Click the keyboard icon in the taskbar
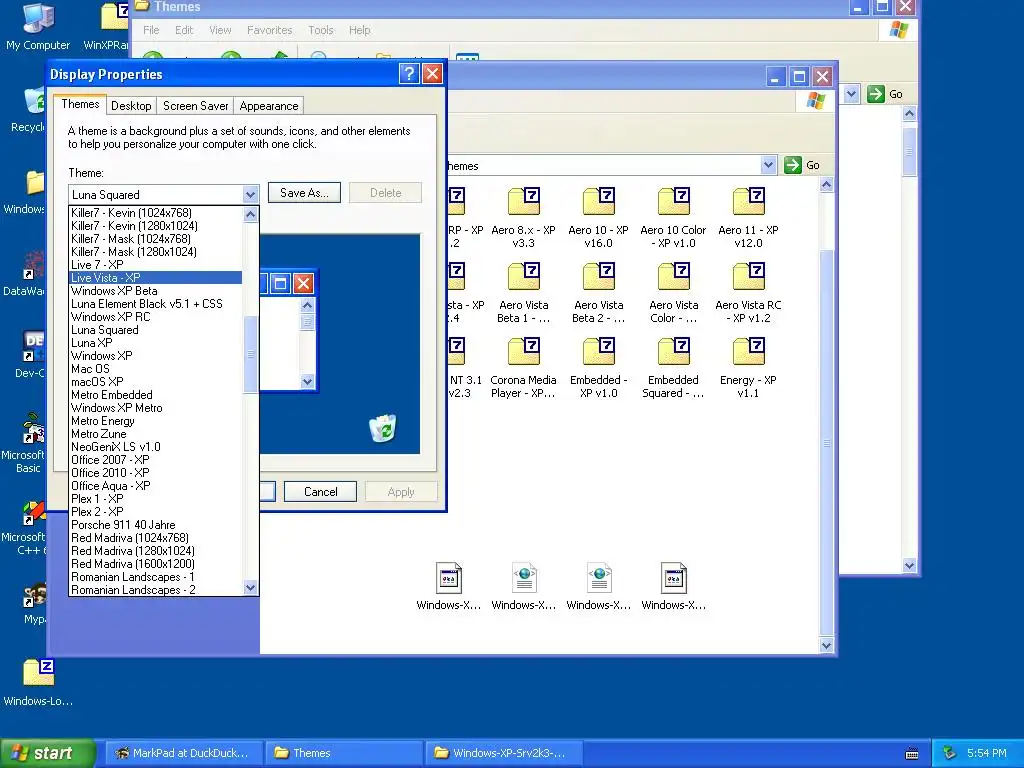Image resolution: width=1024 pixels, height=768 pixels. click(912, 754)
